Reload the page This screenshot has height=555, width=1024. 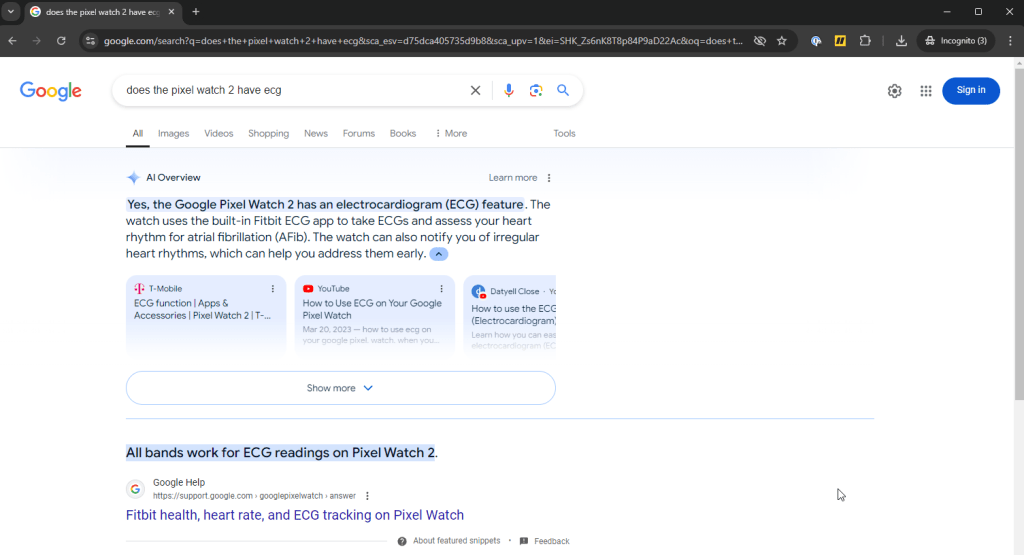pos(61,41)
